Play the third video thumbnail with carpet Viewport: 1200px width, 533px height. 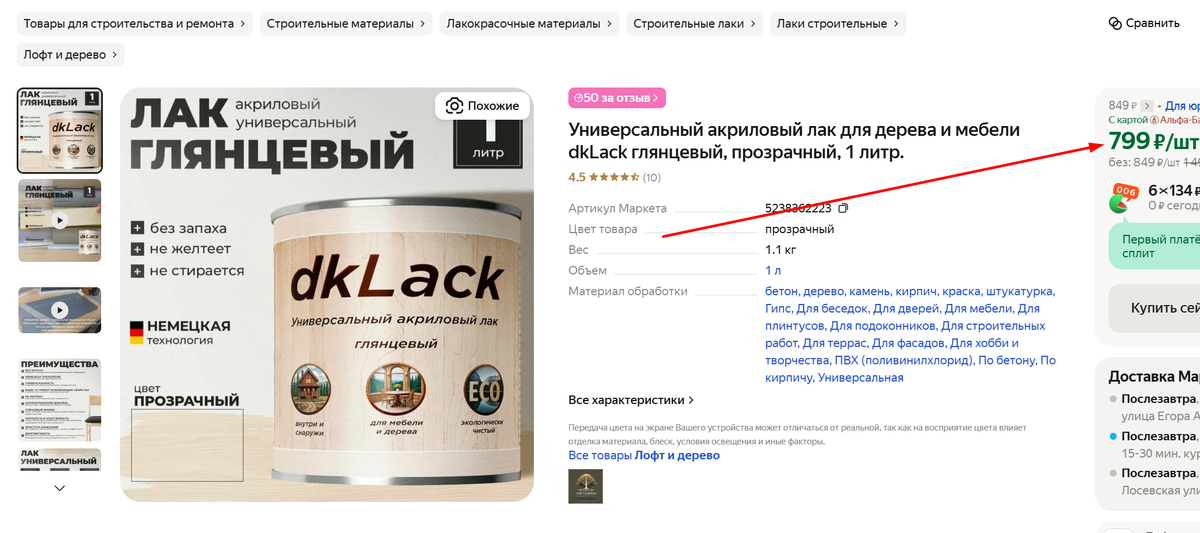click(60, 310)
